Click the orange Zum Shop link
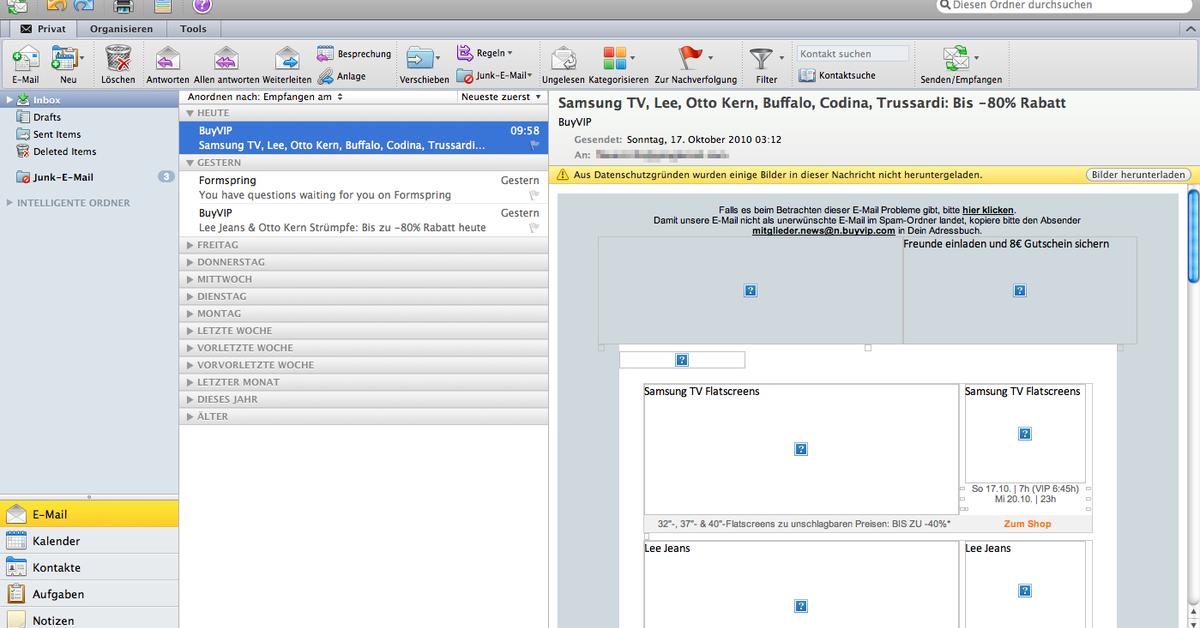1200x628 pixels. click(x=1027, y=524)
